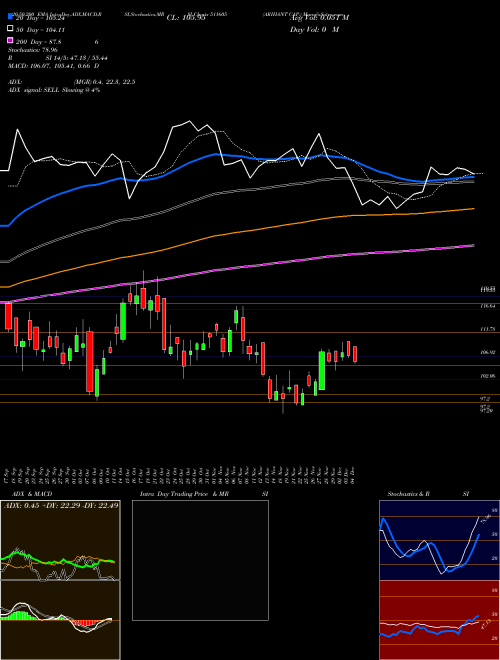Click the 'Intra Day Trading Price' panel heading
The image size is (500, 660).
click(x=174, y=494)
